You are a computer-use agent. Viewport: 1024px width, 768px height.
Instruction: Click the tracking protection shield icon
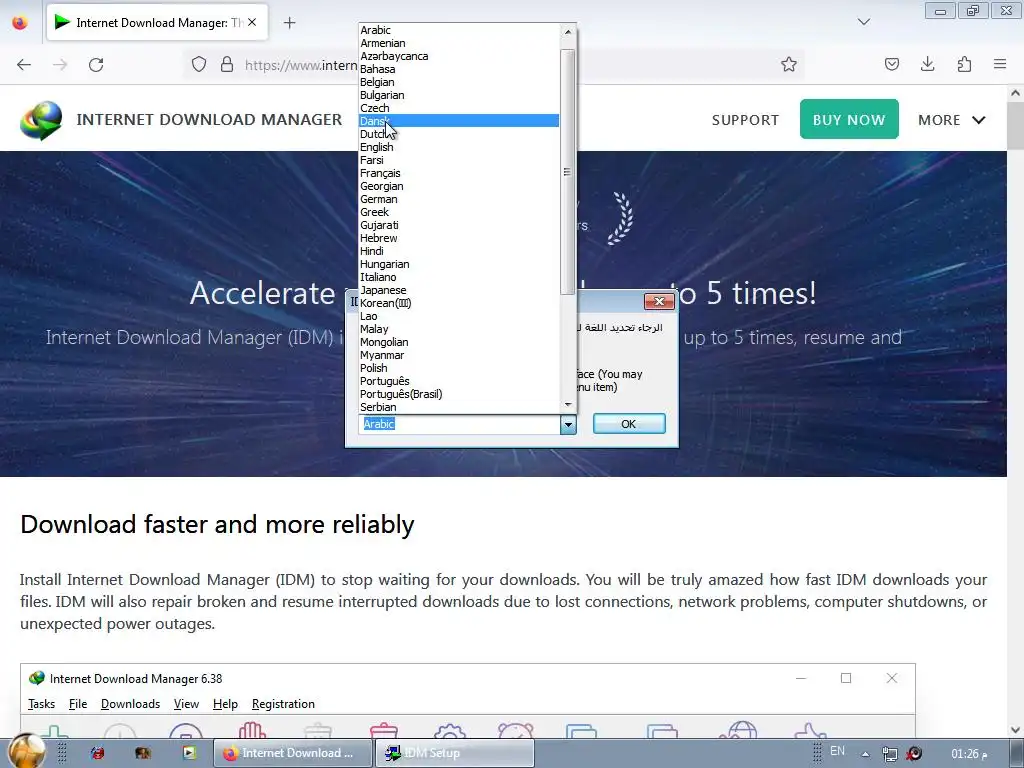point(199,64)
